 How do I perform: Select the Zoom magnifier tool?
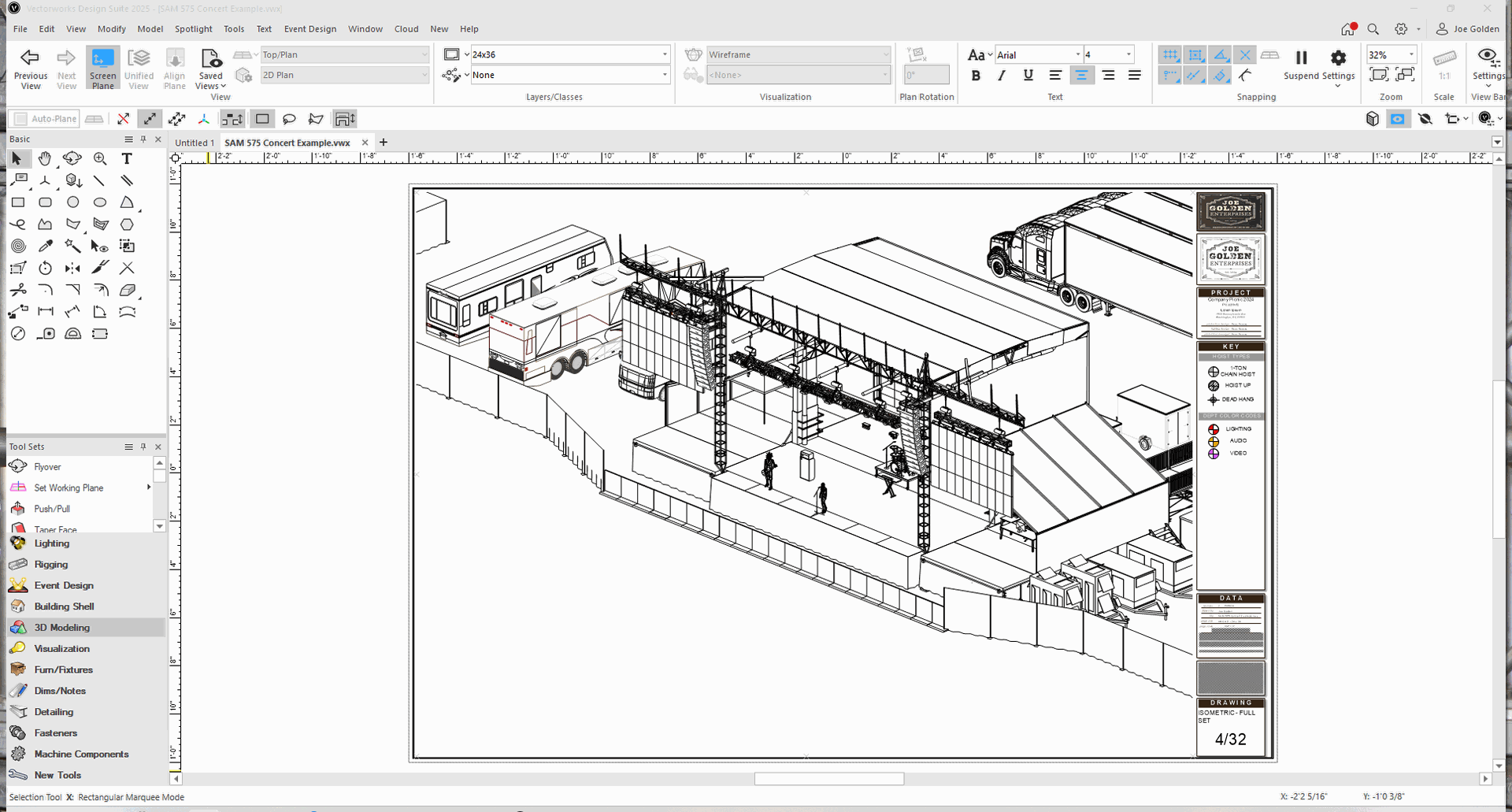[100, 158]
